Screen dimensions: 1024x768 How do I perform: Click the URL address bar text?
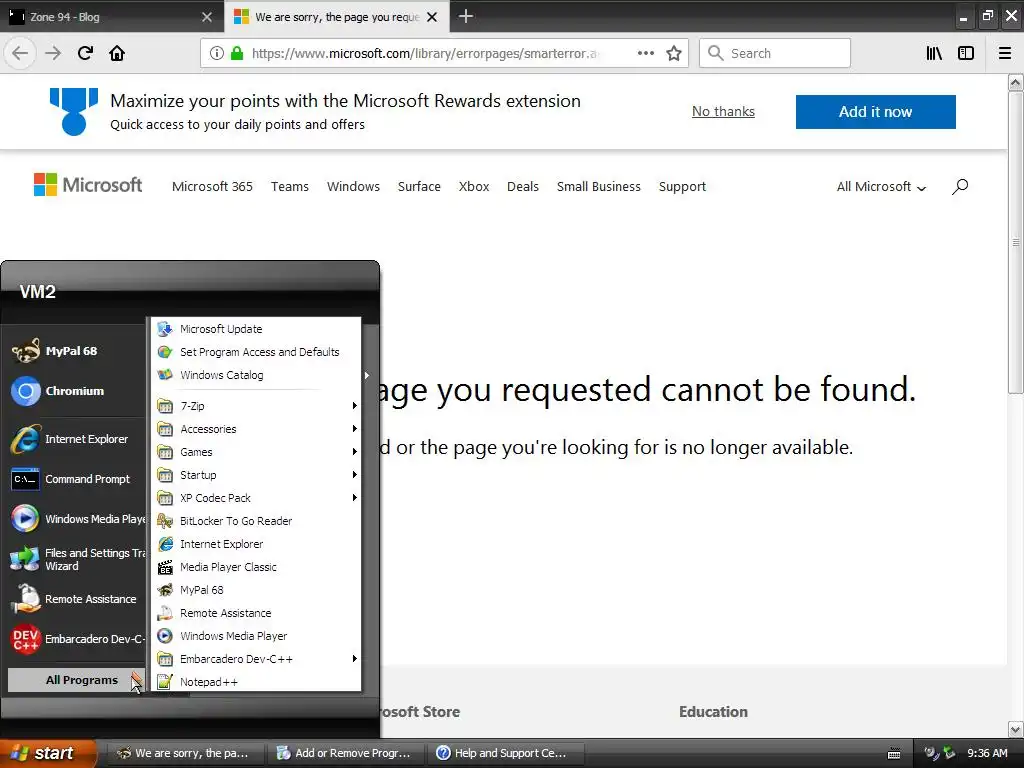point(424,53)
